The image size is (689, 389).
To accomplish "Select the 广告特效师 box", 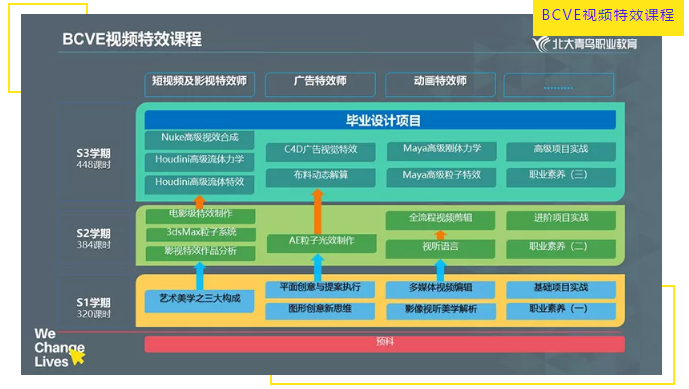I will (x=320, y=84).
